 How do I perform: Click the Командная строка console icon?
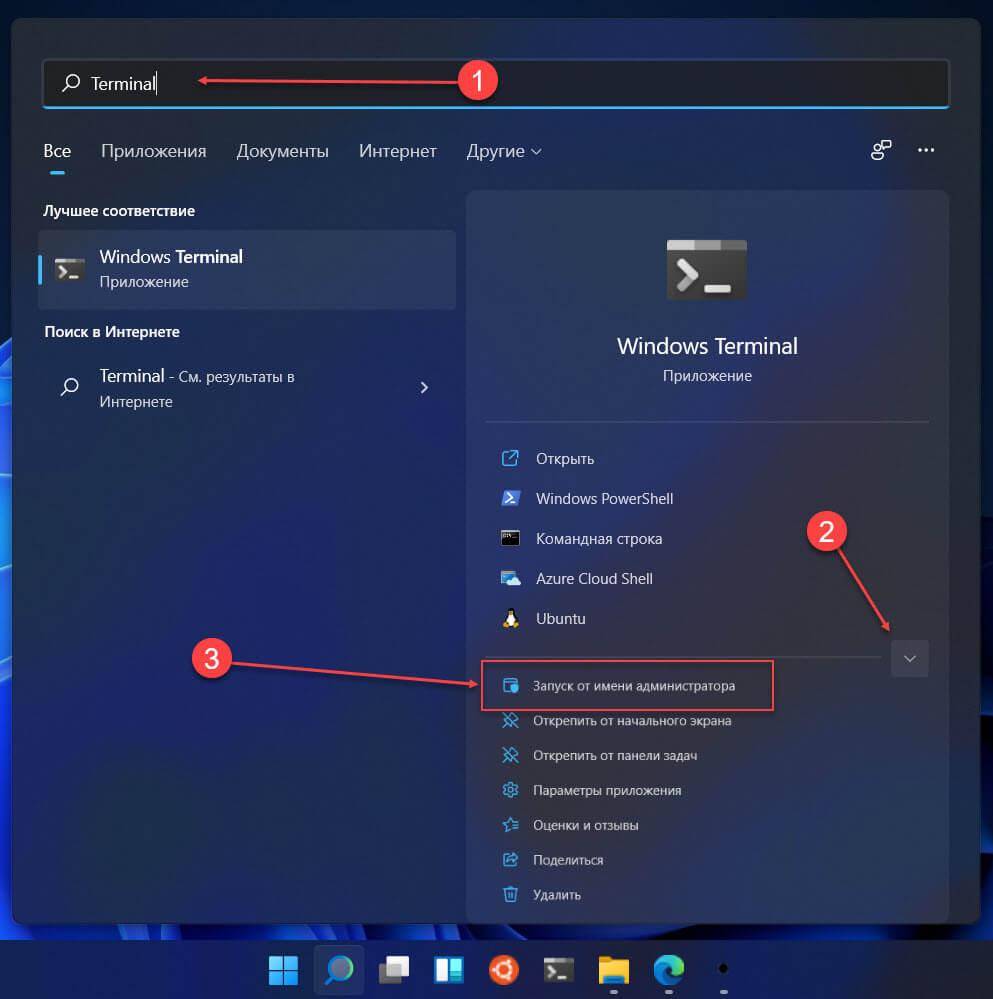pos(510,538)
